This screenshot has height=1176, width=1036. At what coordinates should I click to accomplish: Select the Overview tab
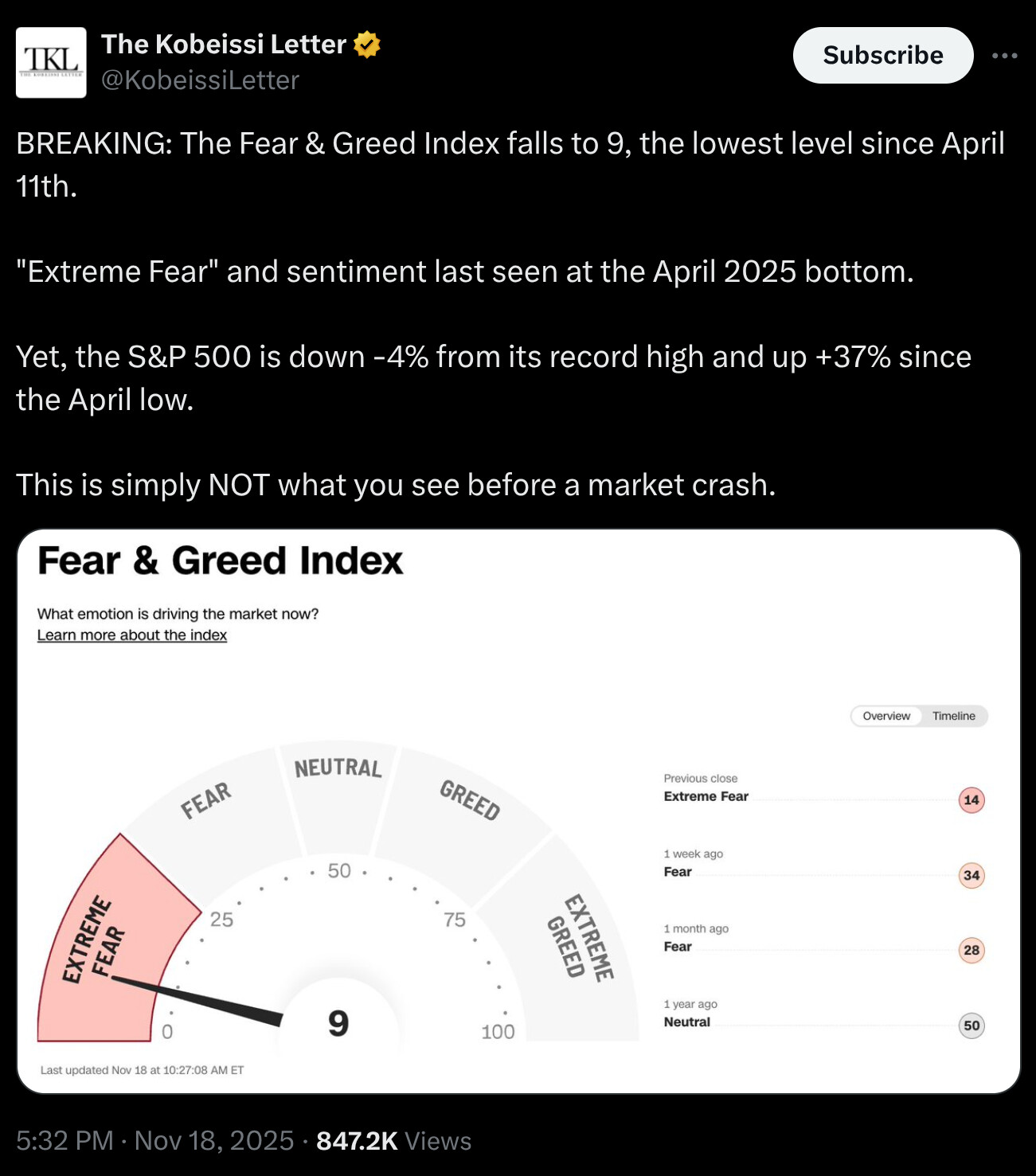[x=885, y=716]
